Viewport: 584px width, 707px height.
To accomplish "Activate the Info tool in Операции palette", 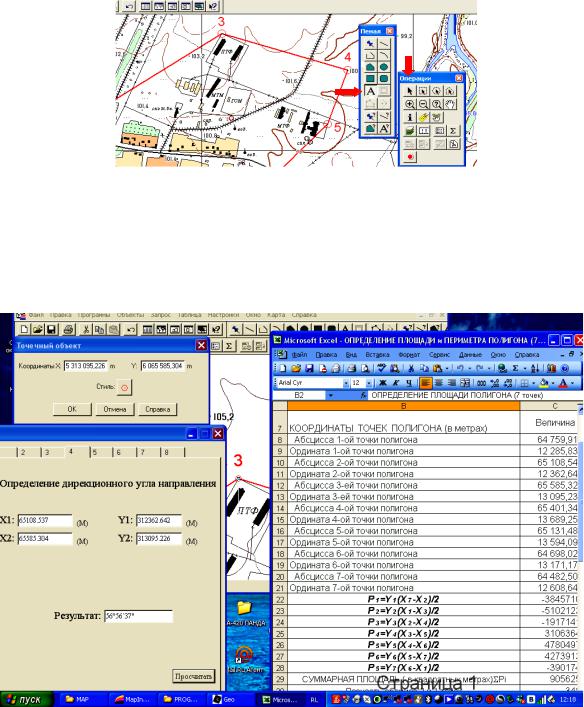I will point(409,117).
